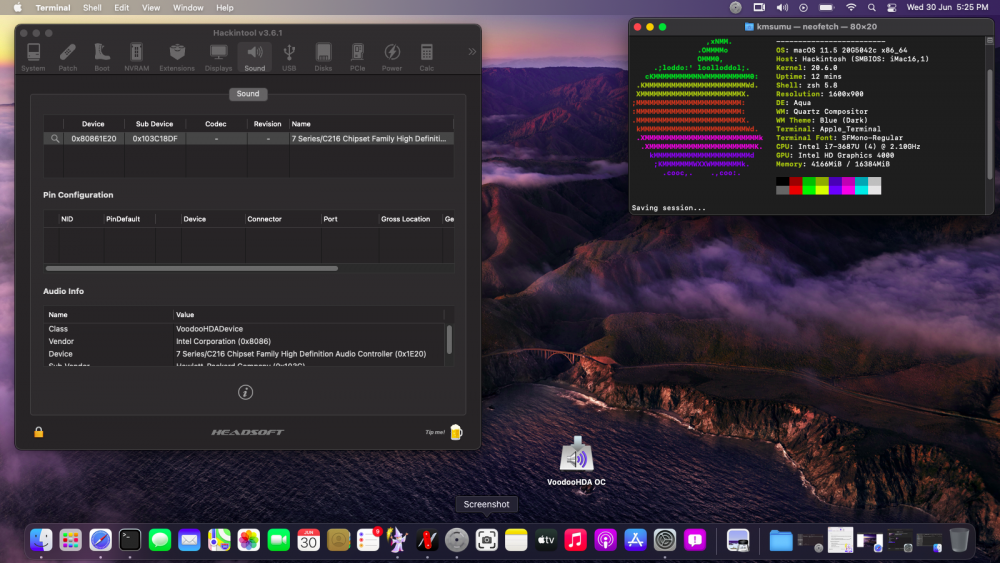The image size is (1000, 563).
Task: Open the Trash in the Dock
Action: (959, 540)
